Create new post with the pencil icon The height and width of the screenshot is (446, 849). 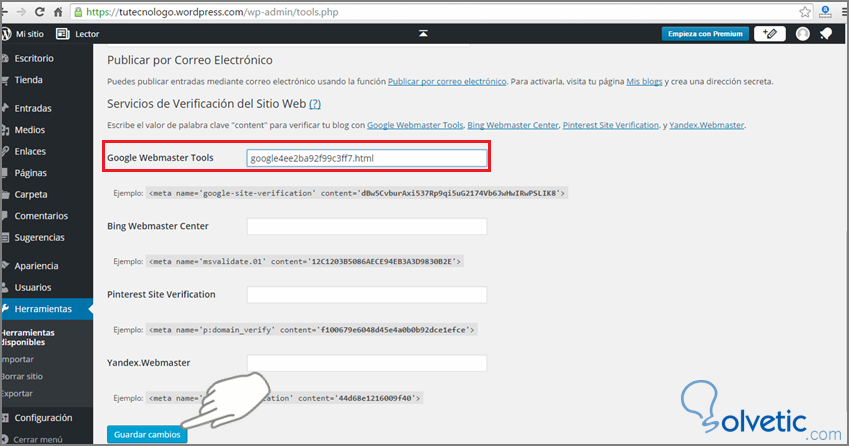[769, 34]
